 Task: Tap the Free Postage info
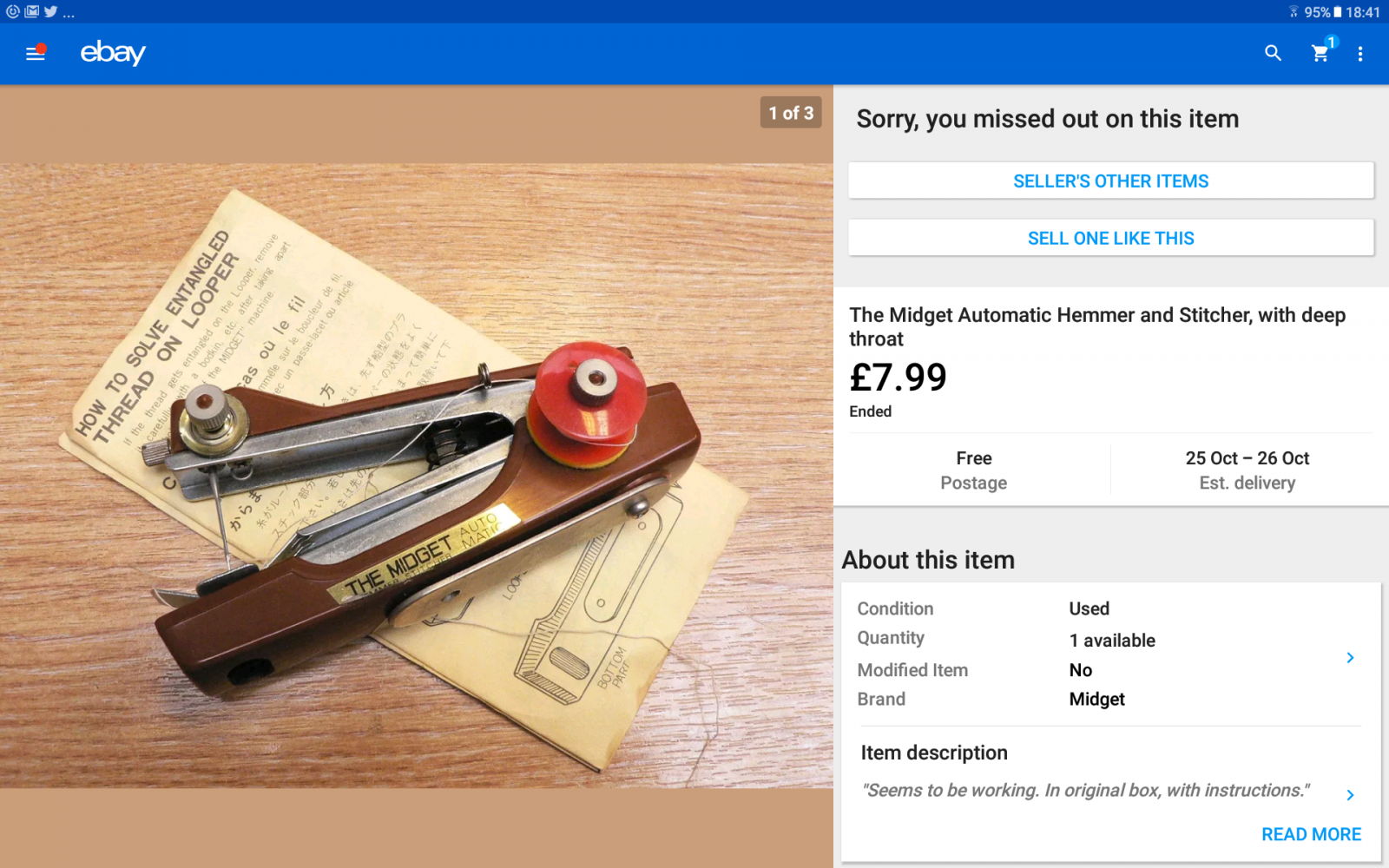pos(974,470)
